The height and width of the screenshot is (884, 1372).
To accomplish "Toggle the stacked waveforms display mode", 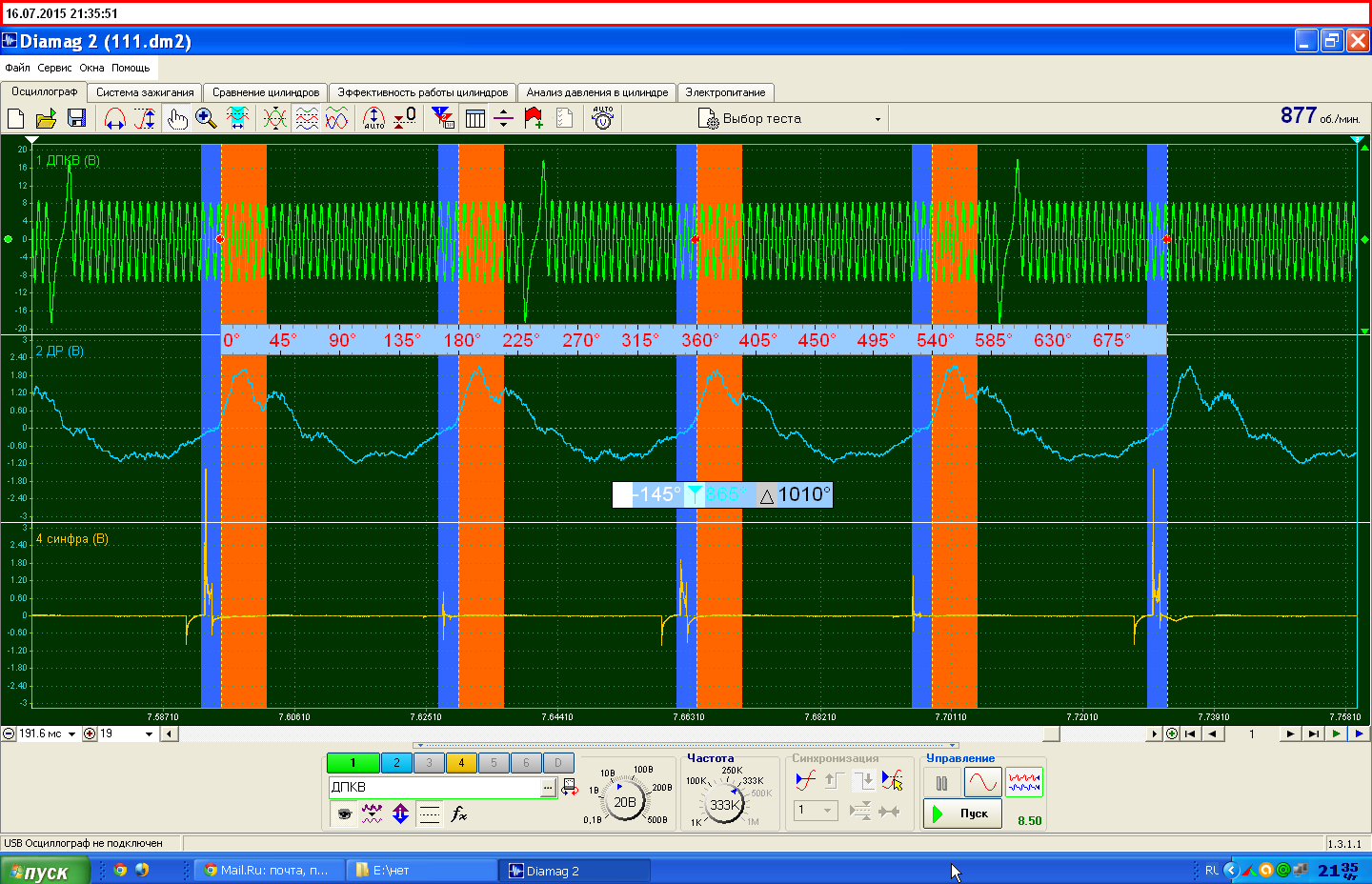I will tap(307, 118).
